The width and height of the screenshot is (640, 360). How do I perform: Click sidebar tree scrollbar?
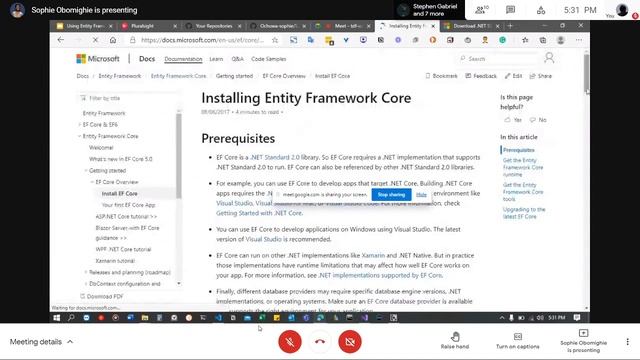(x=179, y=156)
